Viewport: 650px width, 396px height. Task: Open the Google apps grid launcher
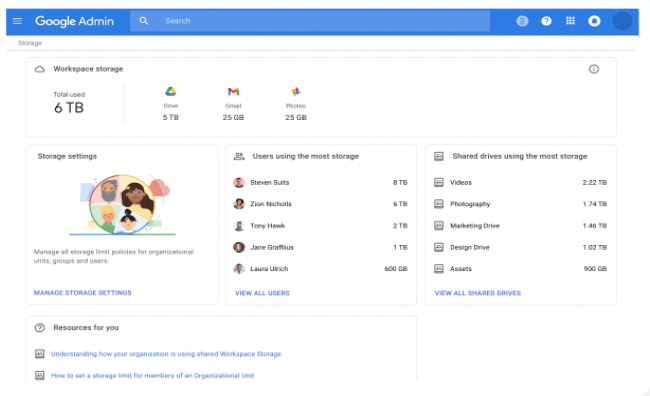point(570,21)
